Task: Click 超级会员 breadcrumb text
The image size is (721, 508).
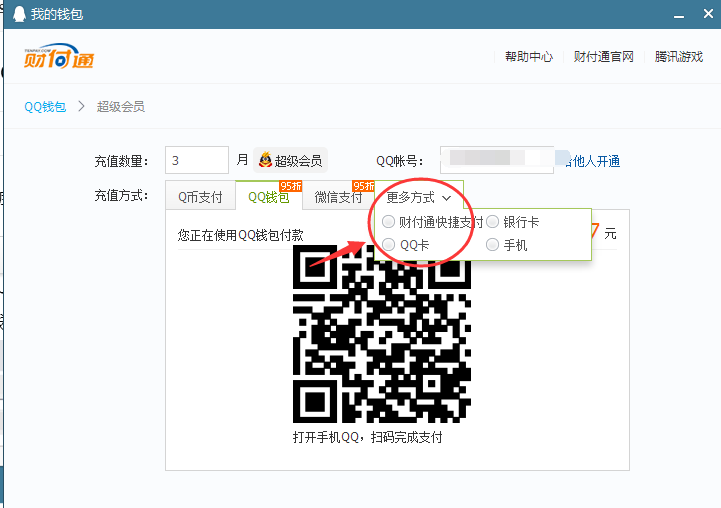Action: (x=120, y=107)
